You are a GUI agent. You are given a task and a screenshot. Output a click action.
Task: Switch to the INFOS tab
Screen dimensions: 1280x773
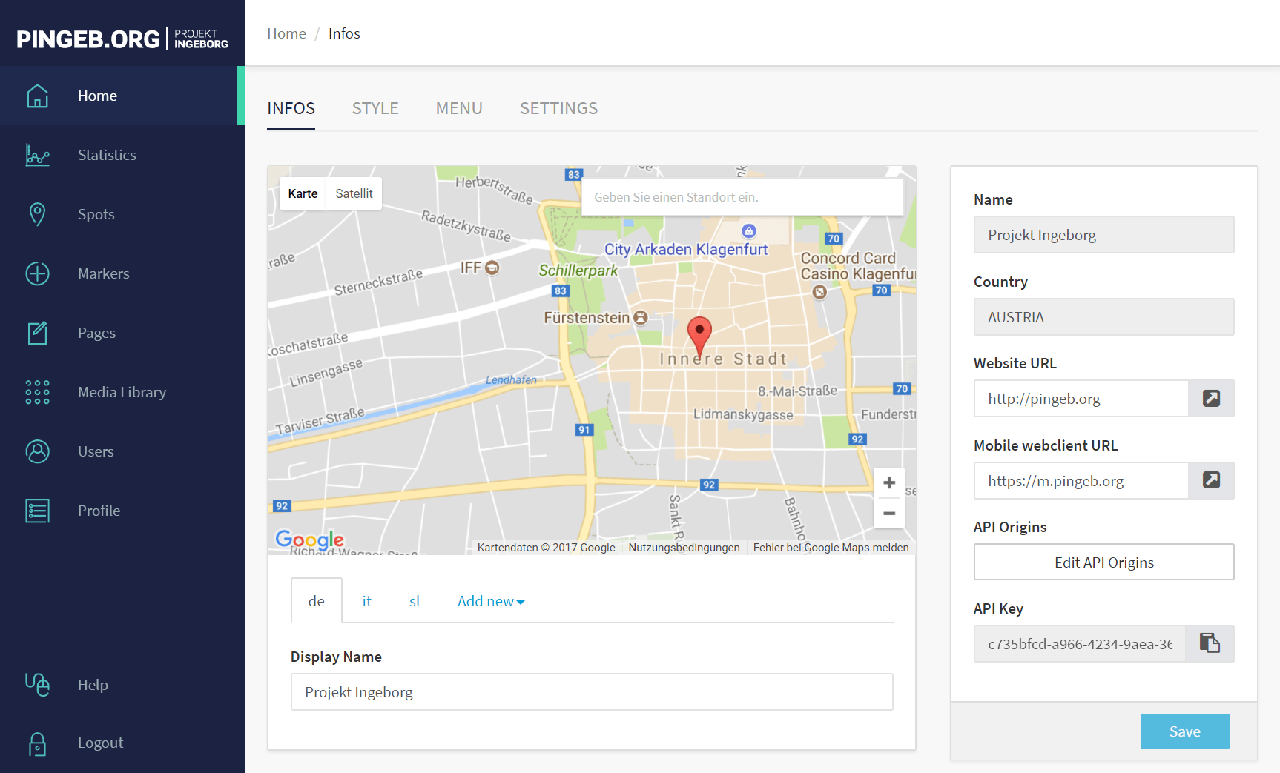pyautogui.click(x=291, y=108)
